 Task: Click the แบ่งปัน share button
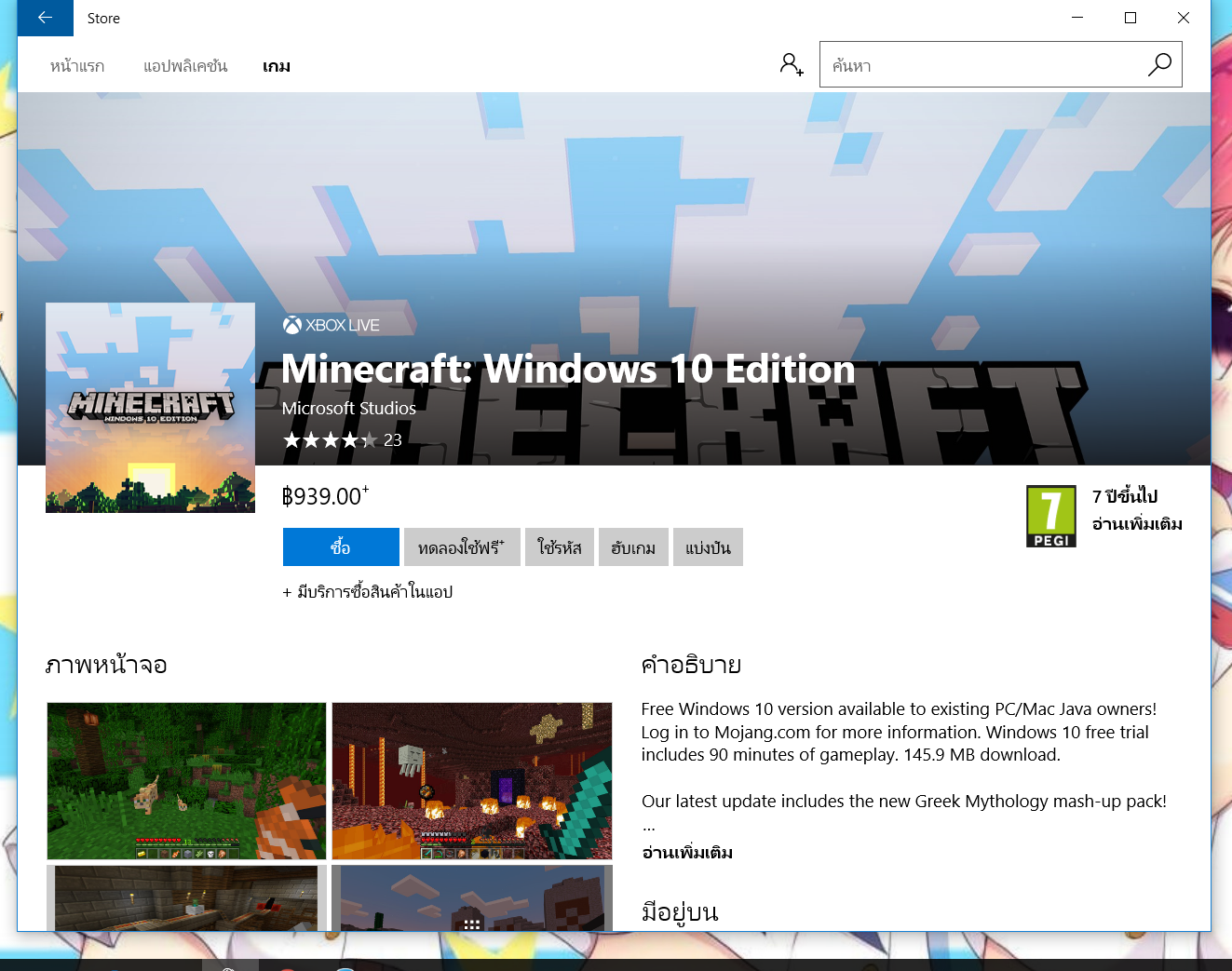(x=708, y=547)
